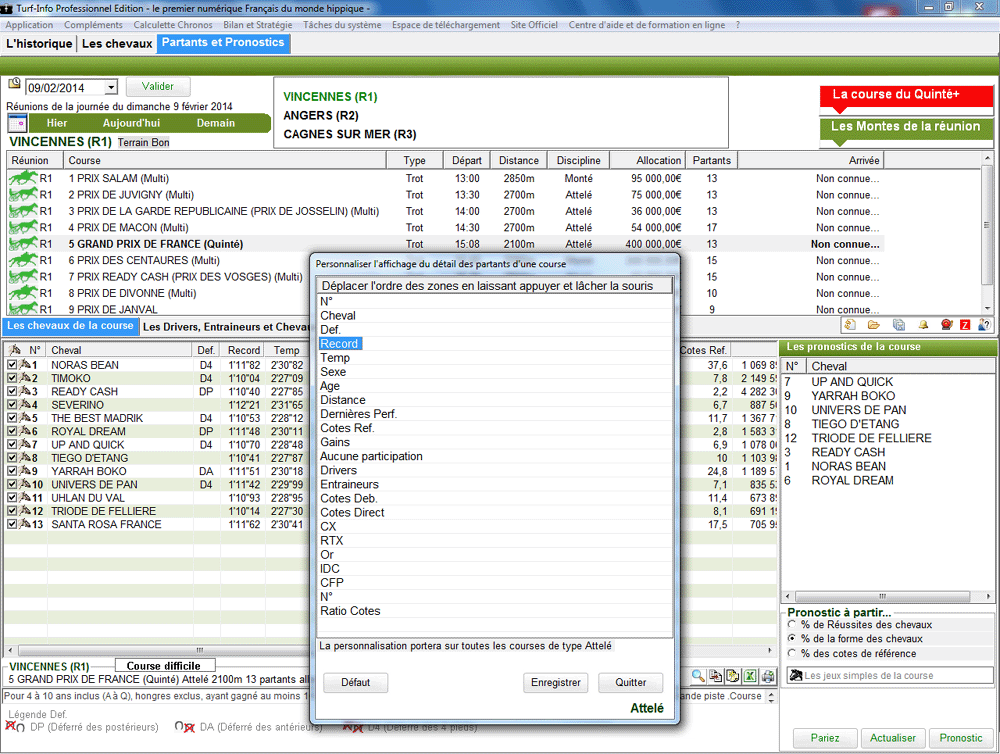The height and width of the screenshot is (754, 1000).
Task: Switch to the 'Les chevaux' tab
Action: [x=117, y=44]
